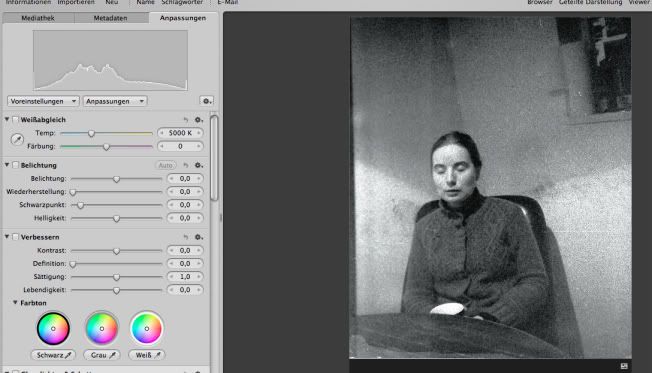Click the Geteilte Darstellung toolbar button
Screen dimensions: 652x373
590,2
